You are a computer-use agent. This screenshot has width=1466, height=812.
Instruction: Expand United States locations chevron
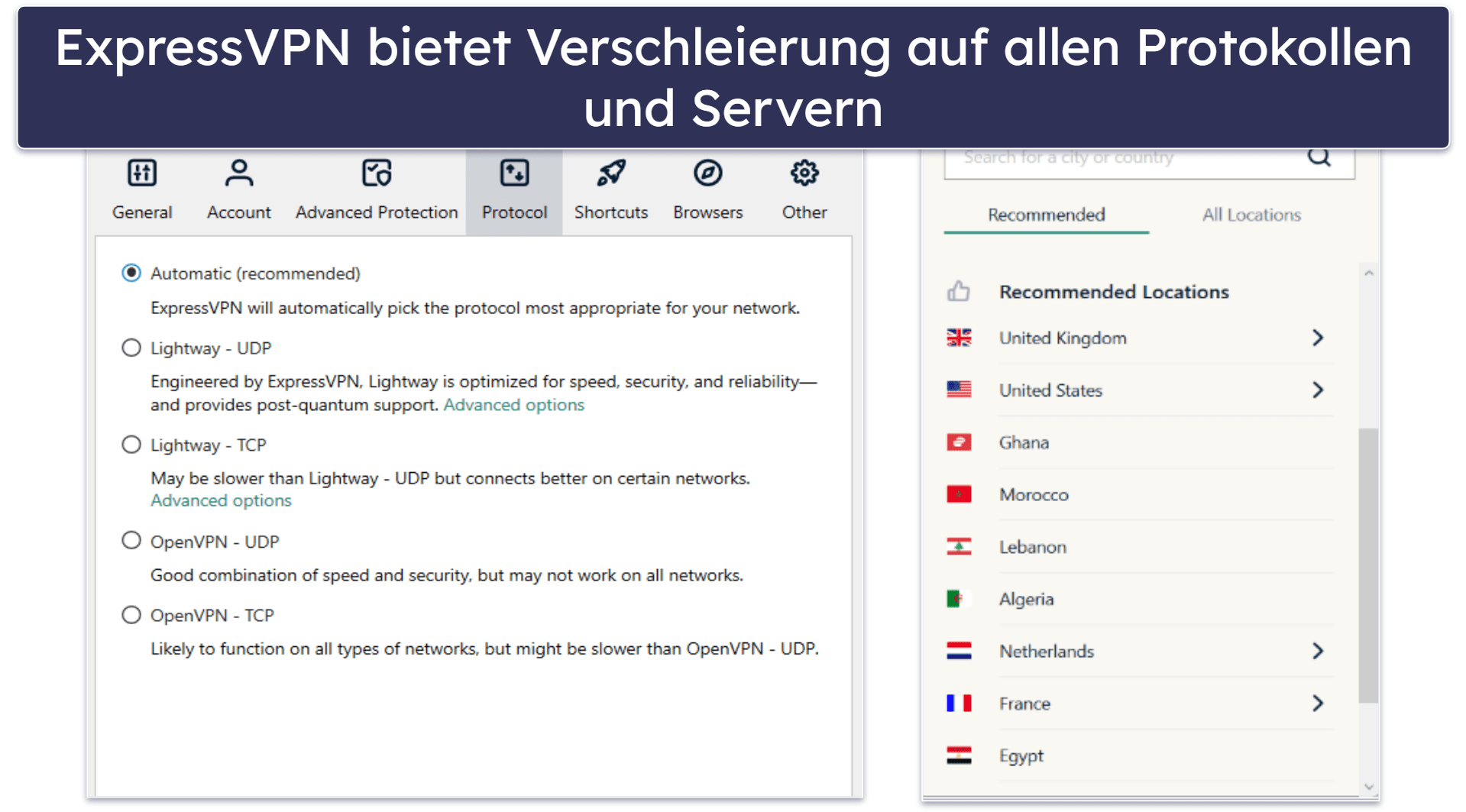[1318, 390]
